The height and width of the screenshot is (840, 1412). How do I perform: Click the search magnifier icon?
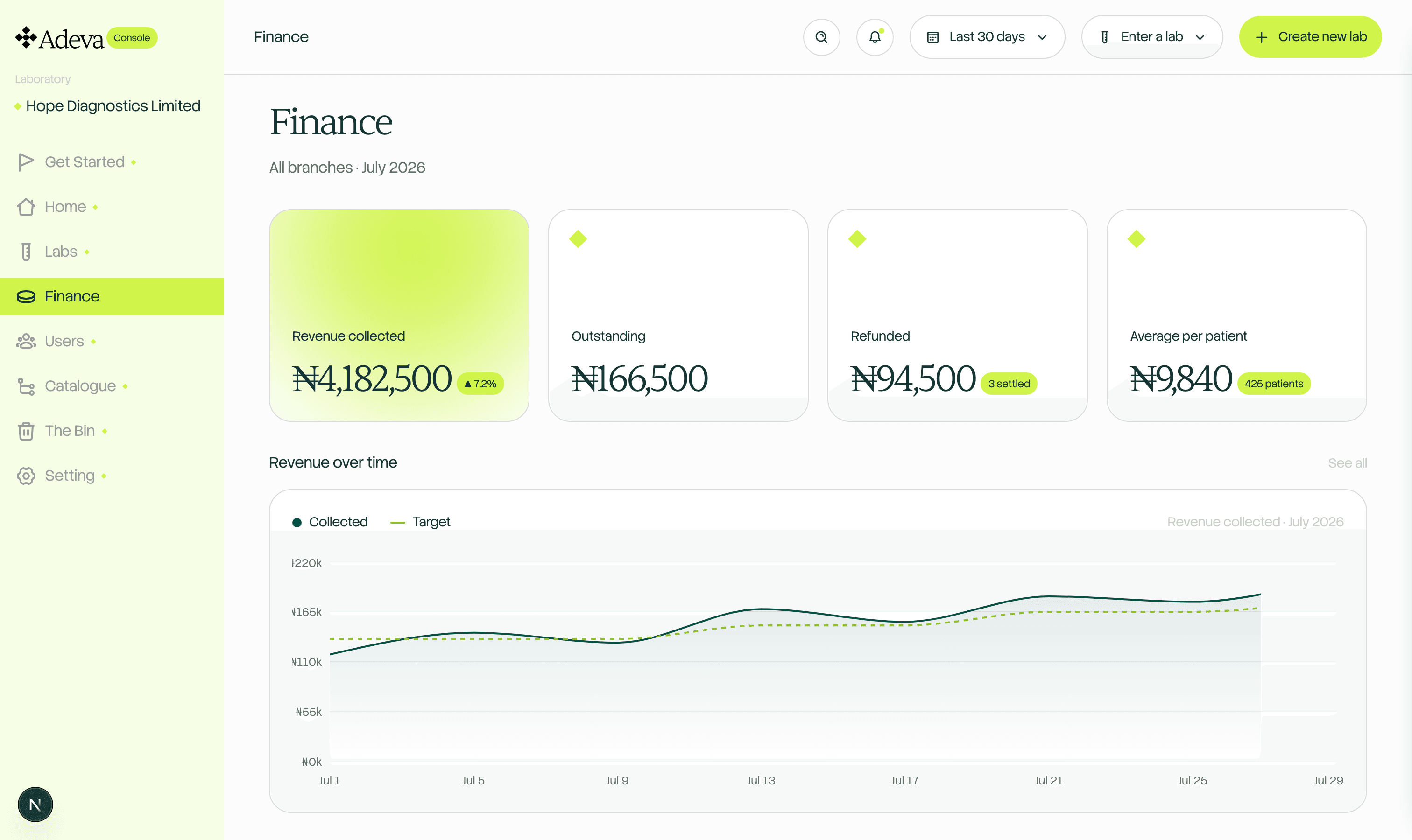point(821,37)
